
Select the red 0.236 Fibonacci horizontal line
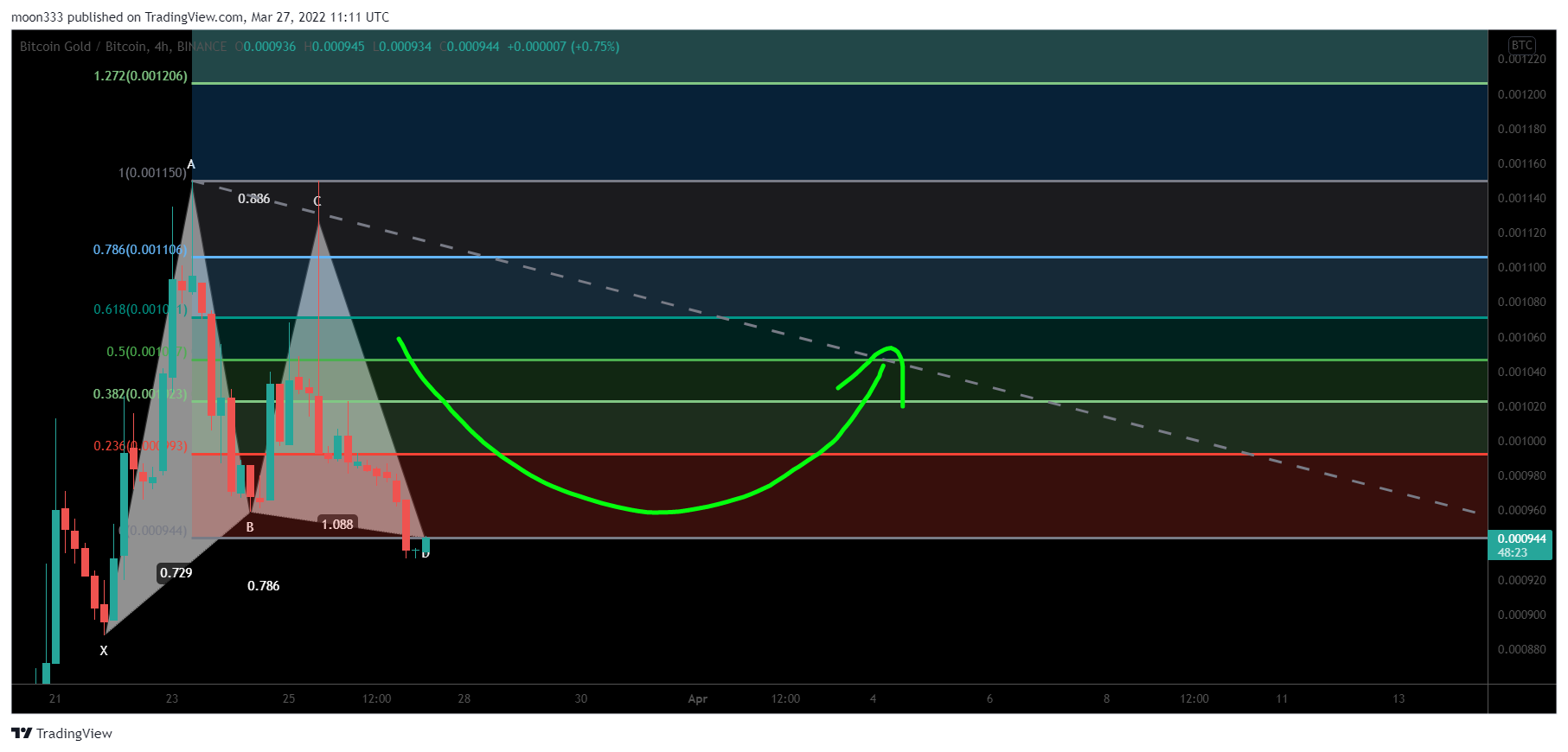839,454
